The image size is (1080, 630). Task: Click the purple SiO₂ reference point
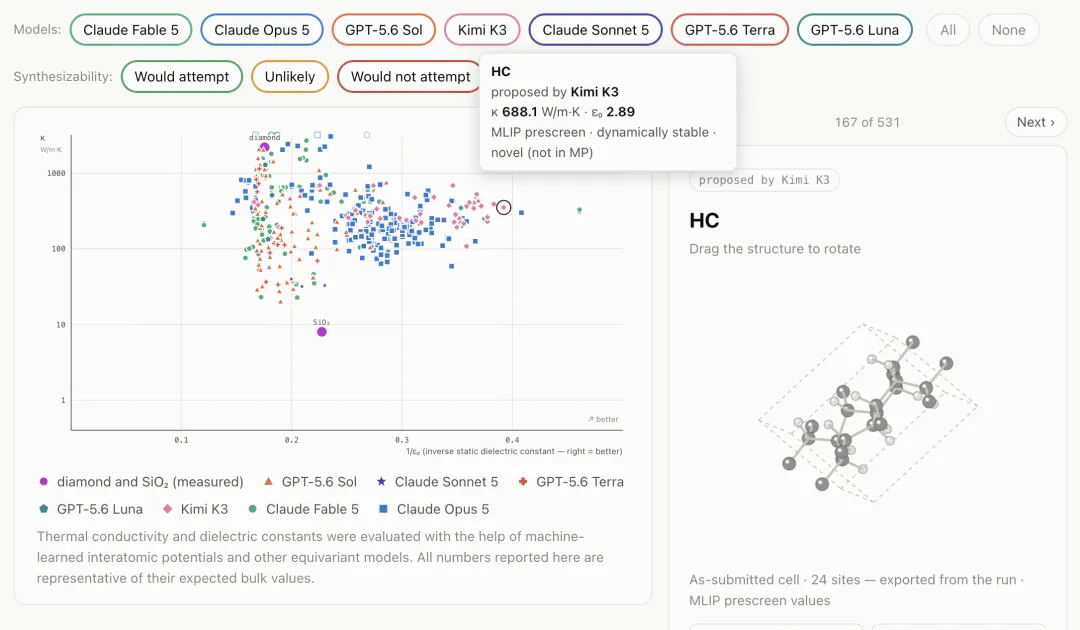tap(322, 332)
